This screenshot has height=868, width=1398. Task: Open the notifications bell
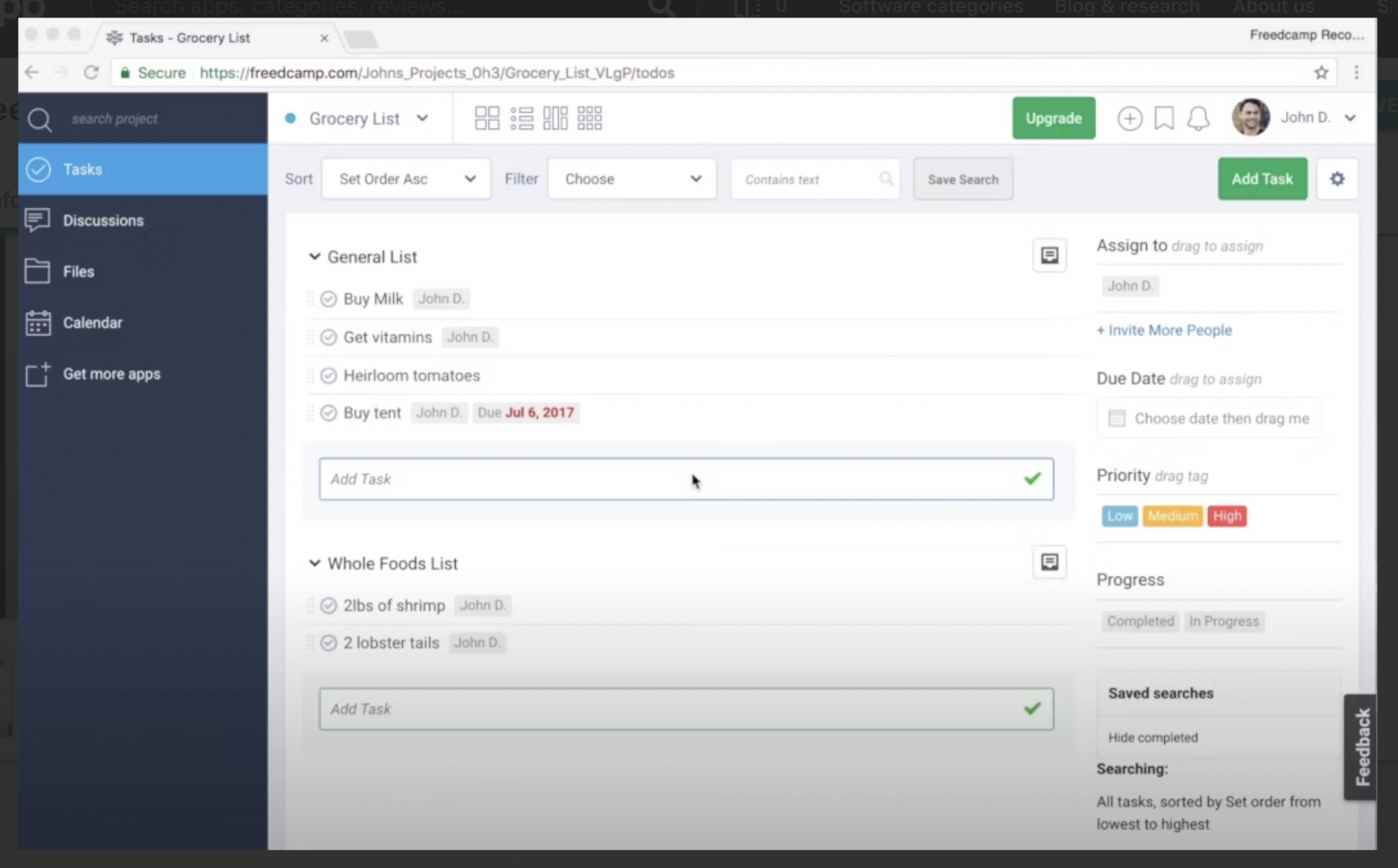(1198, 118)
